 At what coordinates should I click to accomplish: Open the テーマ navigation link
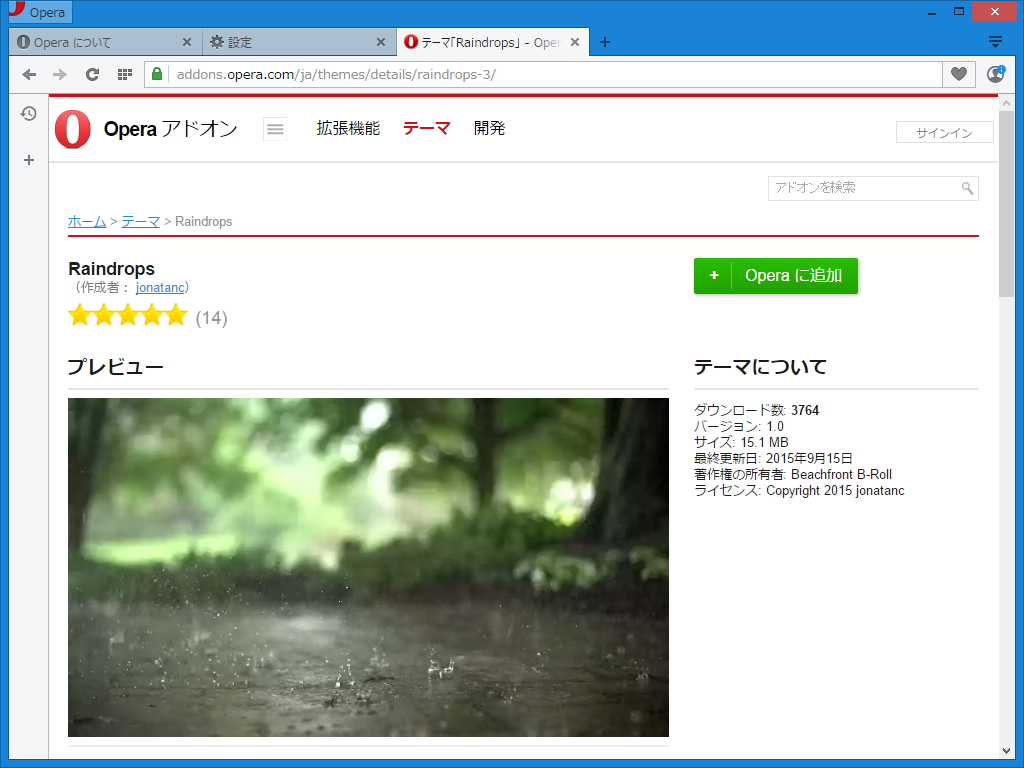coord(426,128)
